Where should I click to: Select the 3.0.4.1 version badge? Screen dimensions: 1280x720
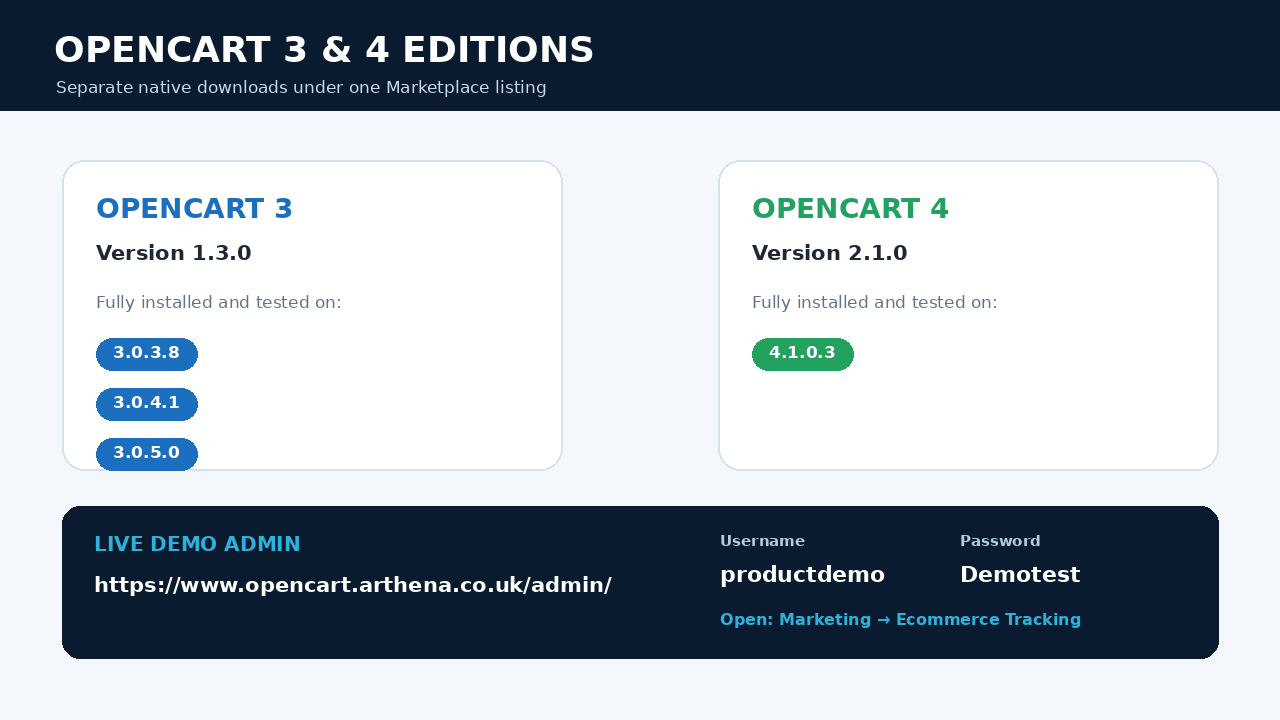147,404
